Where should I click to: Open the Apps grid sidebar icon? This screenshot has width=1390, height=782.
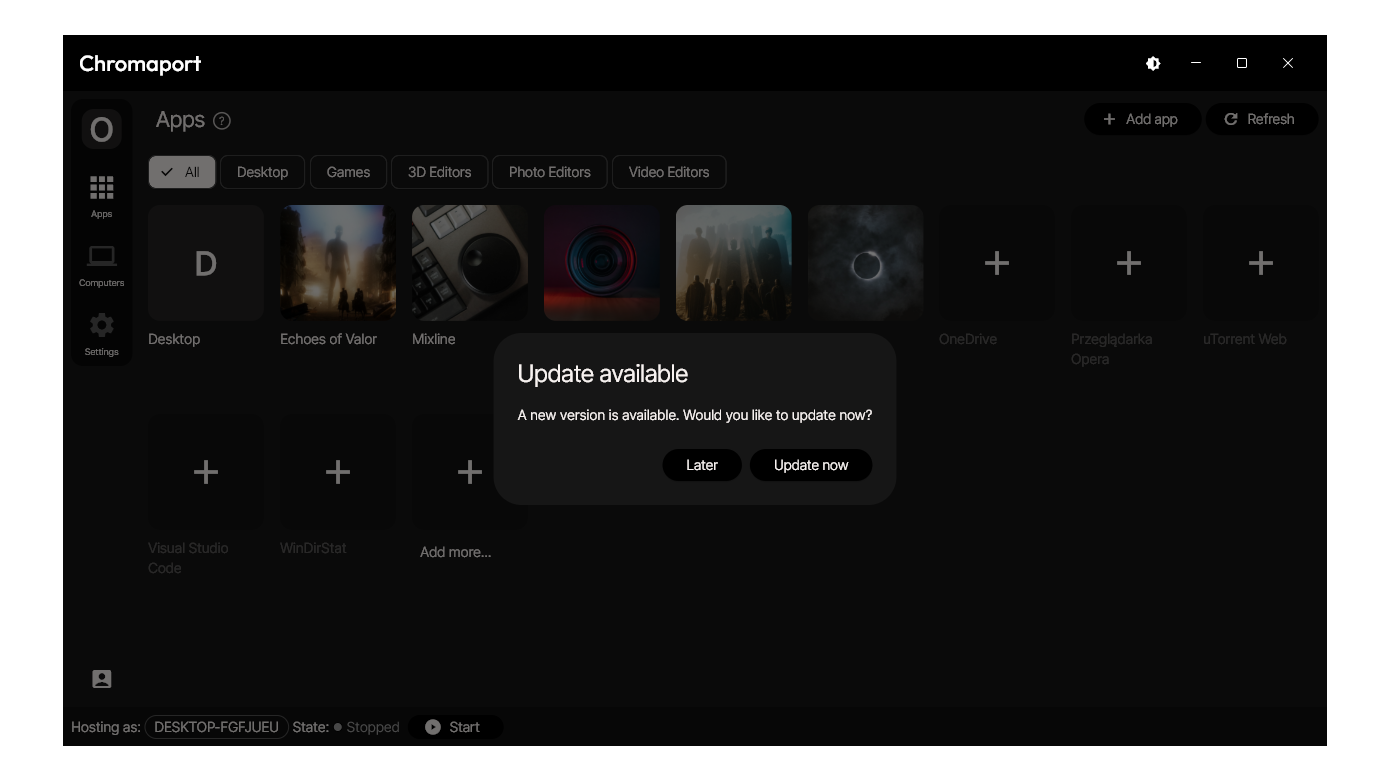coord(101,188)
